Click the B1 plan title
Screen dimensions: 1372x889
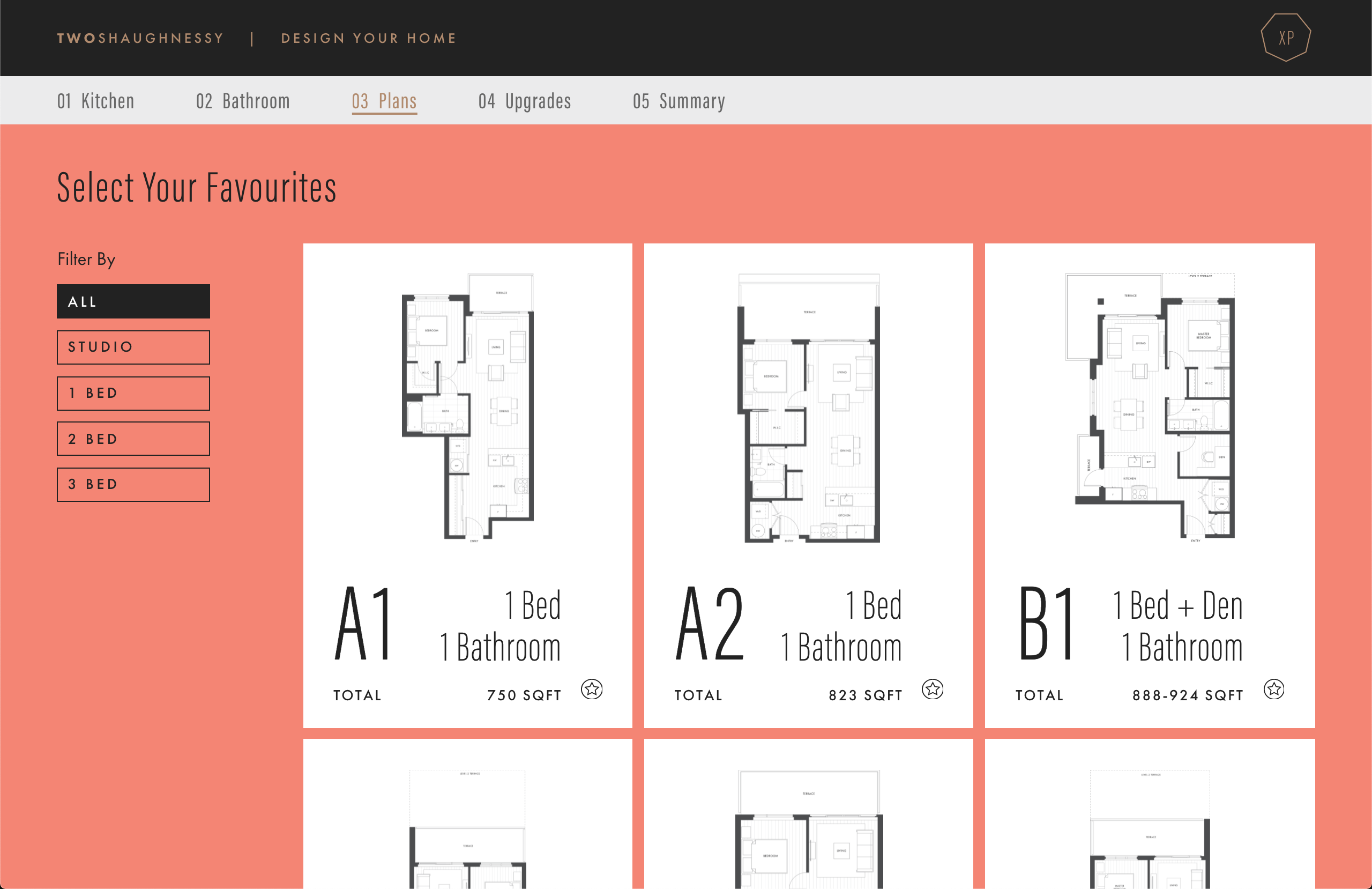pos(1045,623)
